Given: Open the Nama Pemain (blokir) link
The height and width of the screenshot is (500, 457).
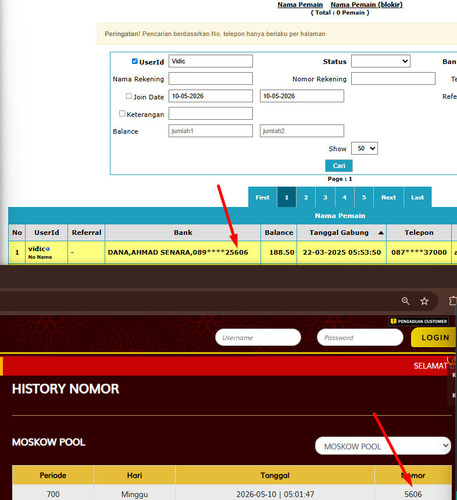Looking at the screenshot, I should click(x=366, y=5).
